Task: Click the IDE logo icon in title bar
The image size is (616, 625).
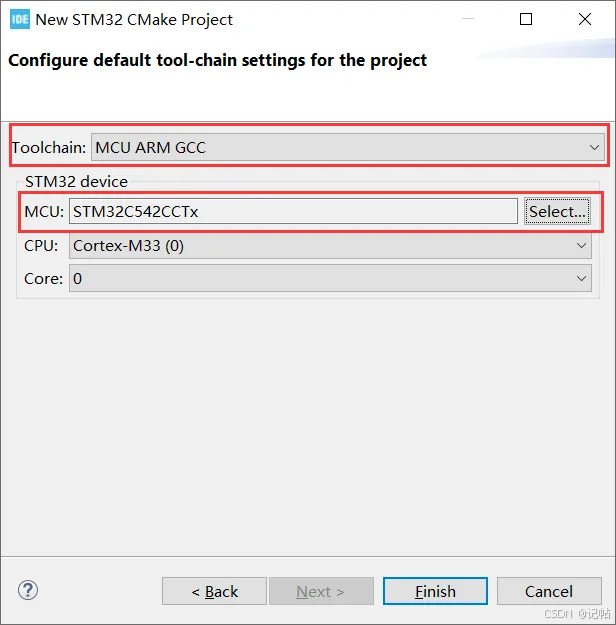Action: point(20,19)
